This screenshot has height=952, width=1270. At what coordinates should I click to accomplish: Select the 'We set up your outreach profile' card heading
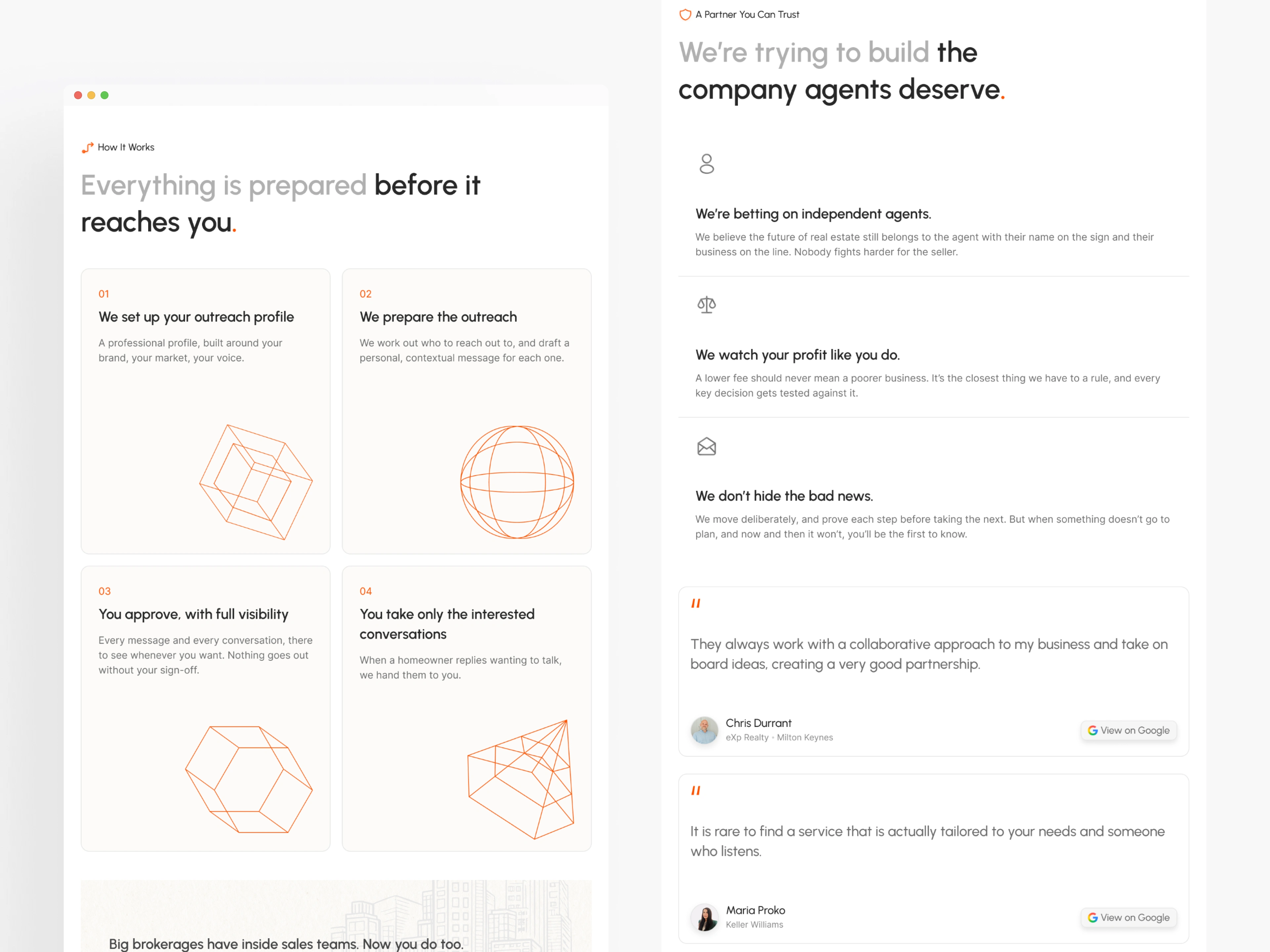(x=196, y=317)
